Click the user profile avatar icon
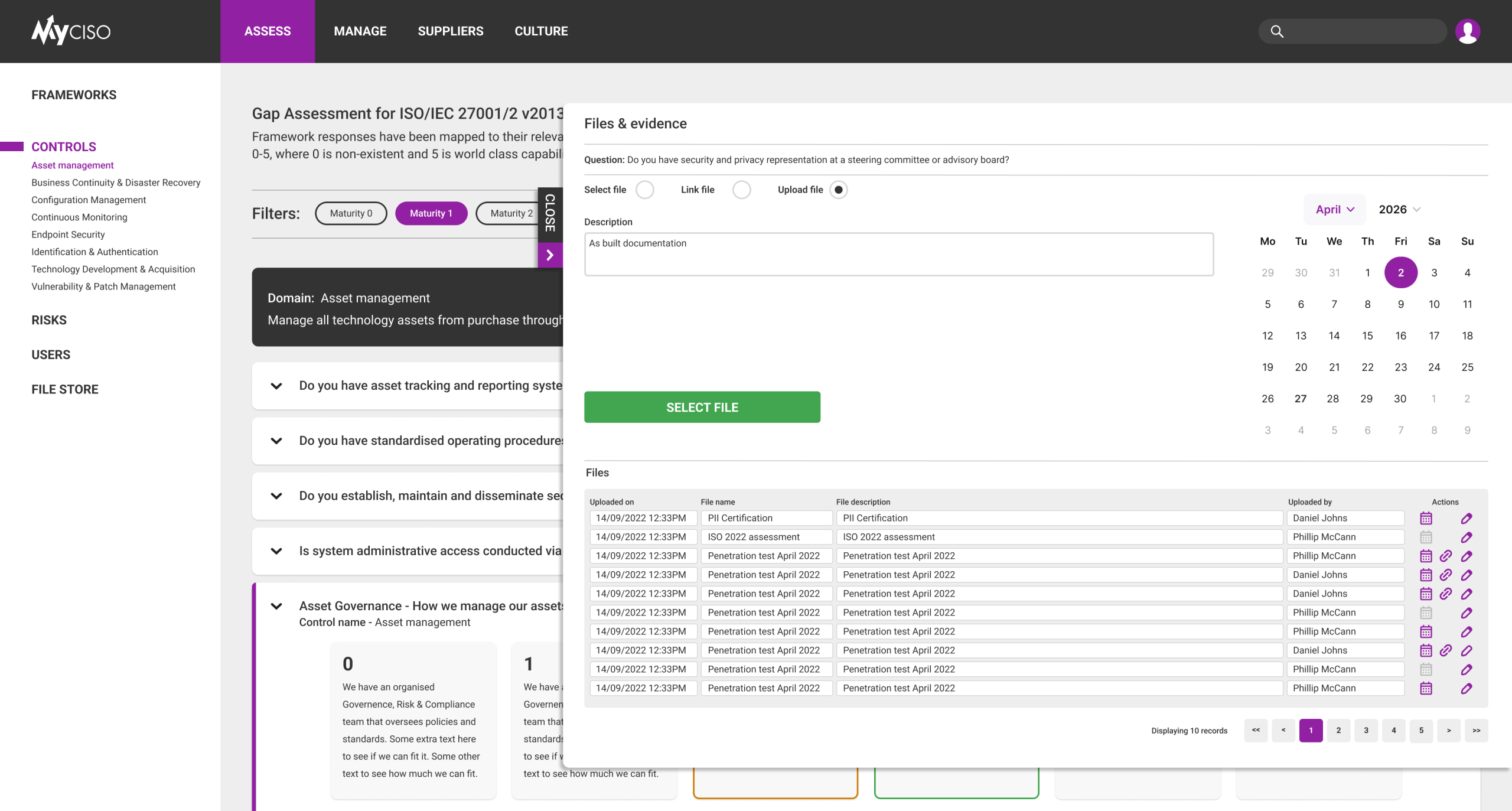Screen dimensions: 1512x811 1467,31
